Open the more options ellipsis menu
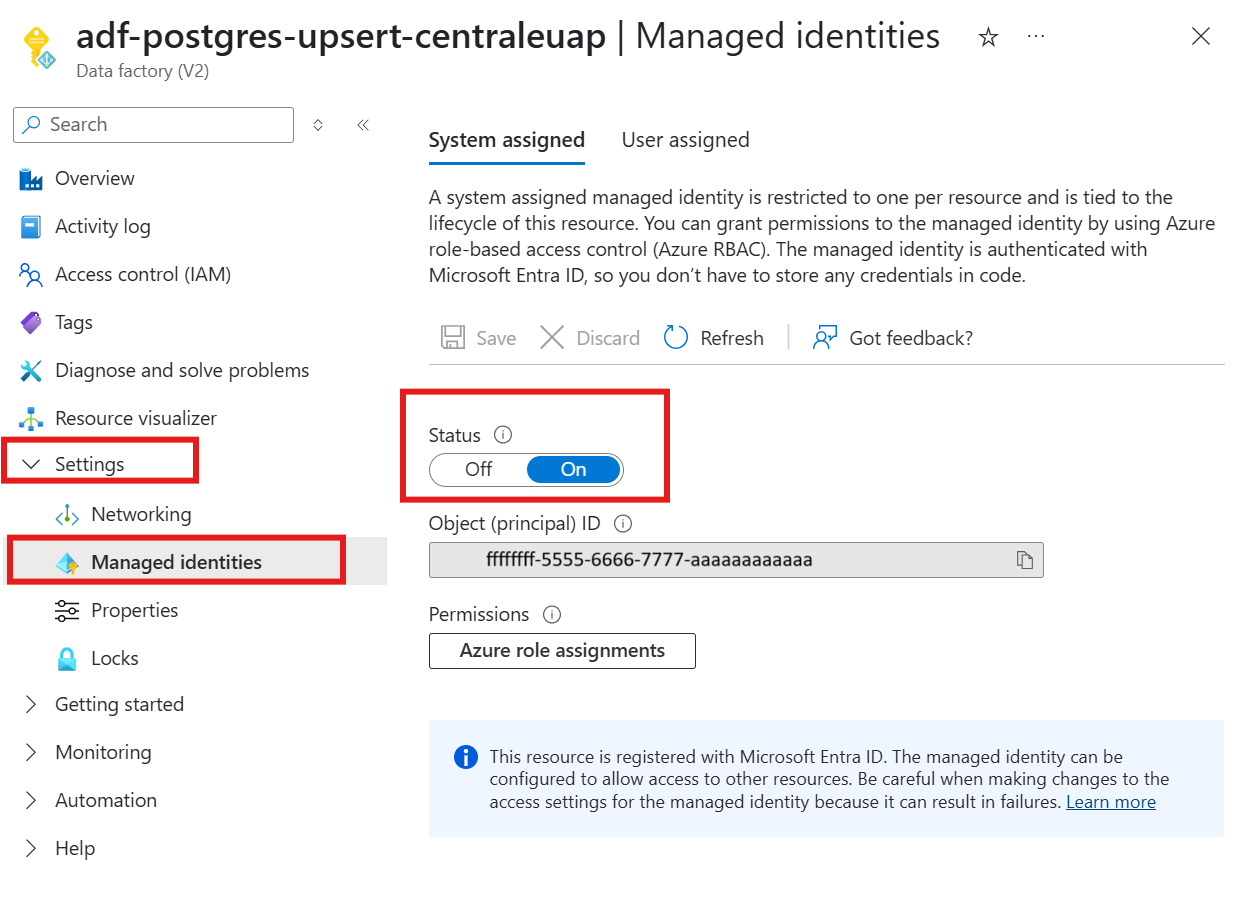The height and width of the screenshot is (900, 1246). coord(1036,37)
